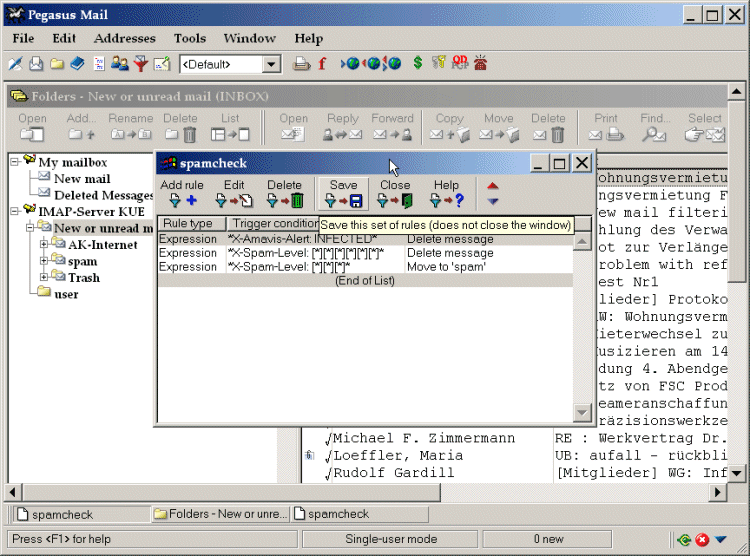Viewport: 750px width, 556px height.
Task: Click Open folder button in Folders toolbar
Action: coord(33,128)
